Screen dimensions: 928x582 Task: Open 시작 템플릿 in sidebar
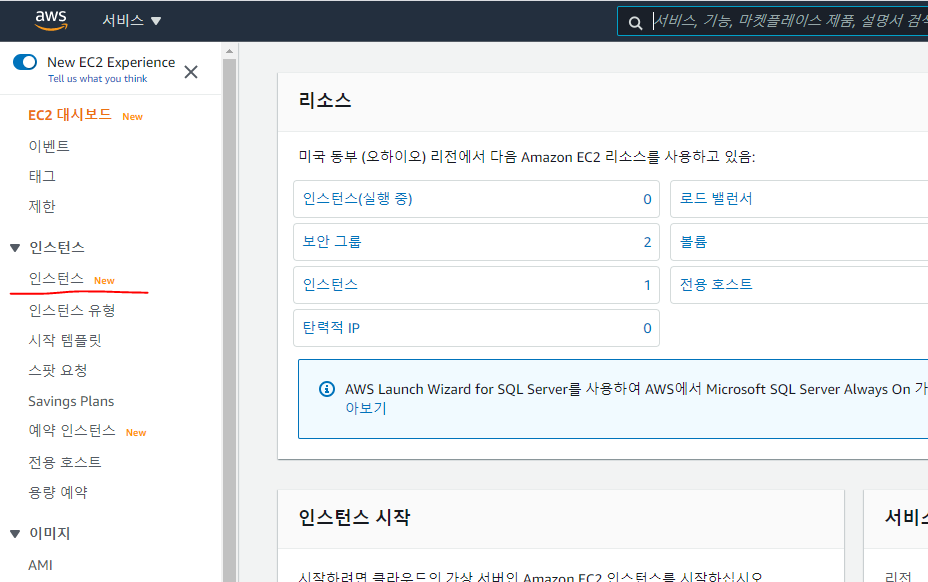coord(65,340)
